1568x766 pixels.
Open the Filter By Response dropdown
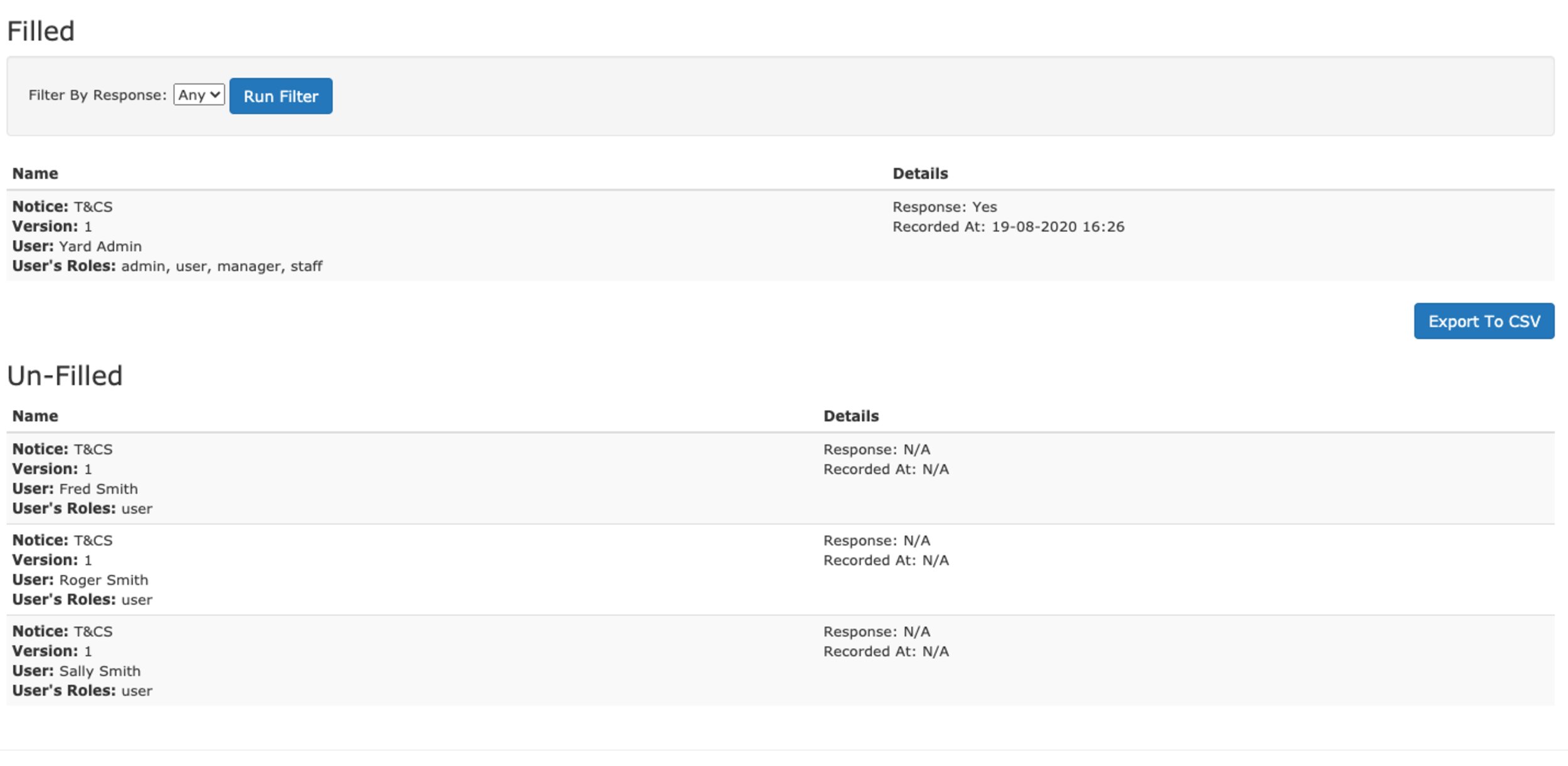coord(199,95)
